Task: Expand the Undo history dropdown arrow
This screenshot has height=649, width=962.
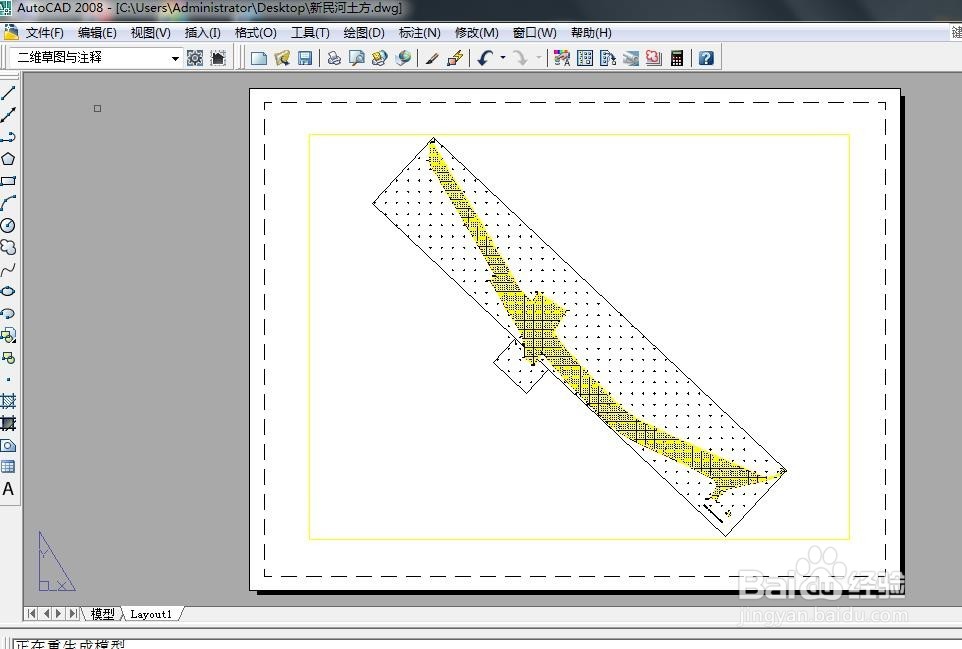Action: pos(503,58)
